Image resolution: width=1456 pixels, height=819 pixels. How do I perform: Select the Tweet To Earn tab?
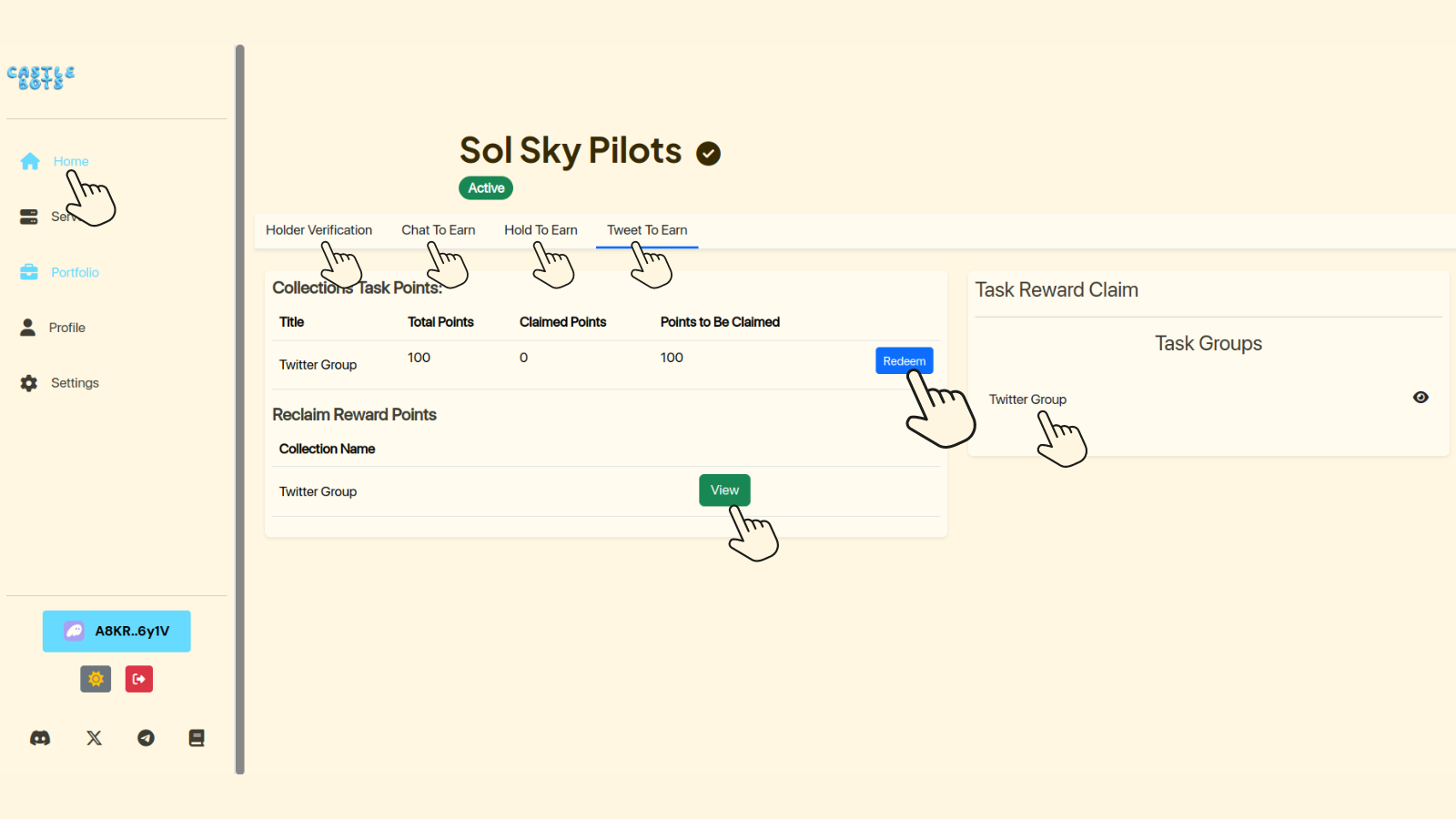(x=647, y=230)
